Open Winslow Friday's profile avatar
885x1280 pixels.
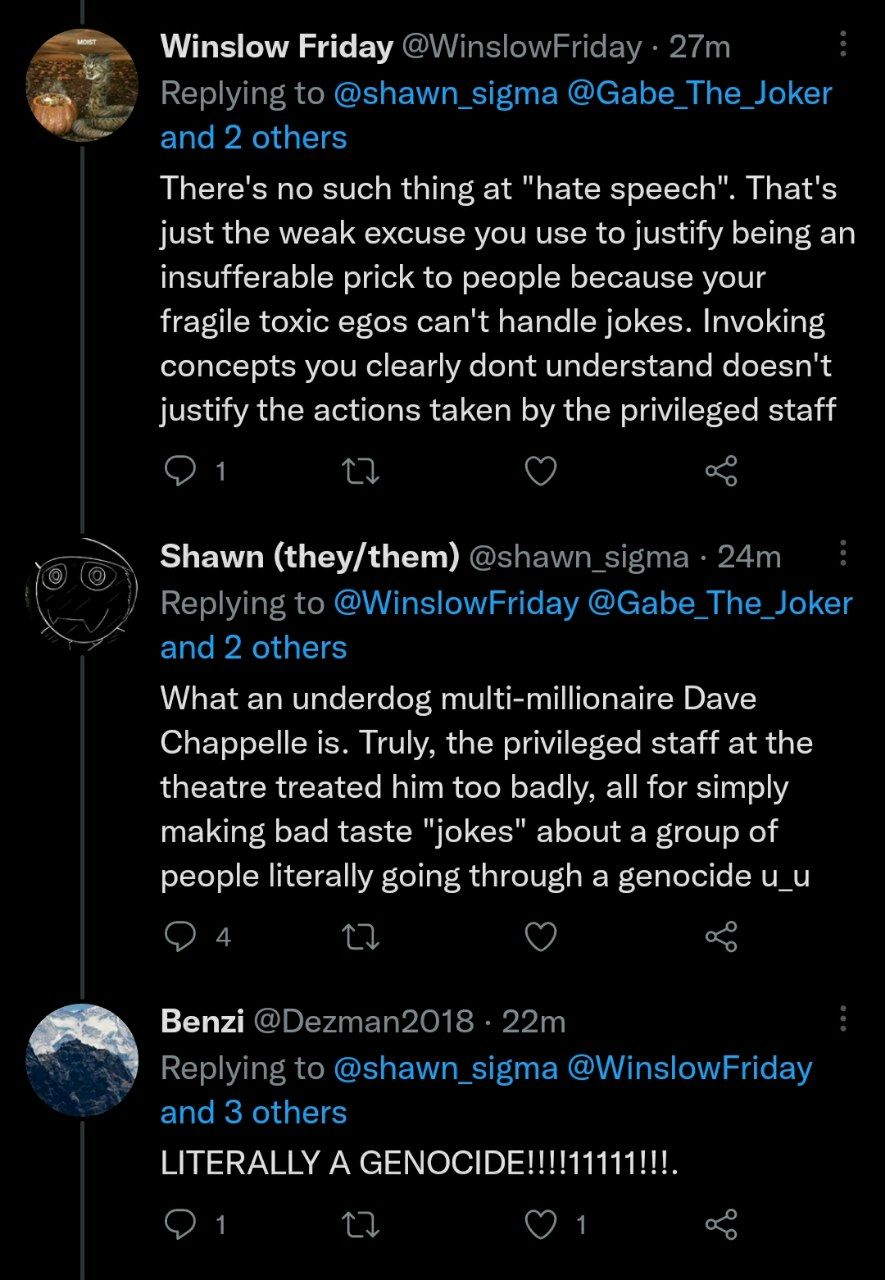point(81,86)
